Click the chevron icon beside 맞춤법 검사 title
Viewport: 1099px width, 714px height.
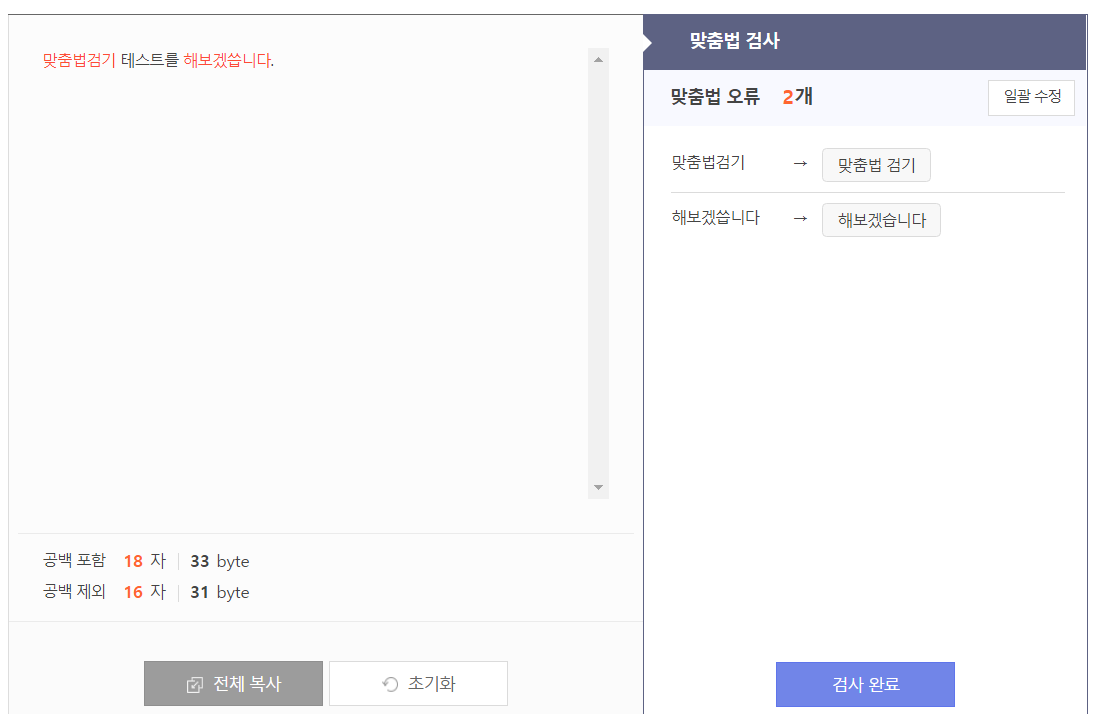point(648,41)
